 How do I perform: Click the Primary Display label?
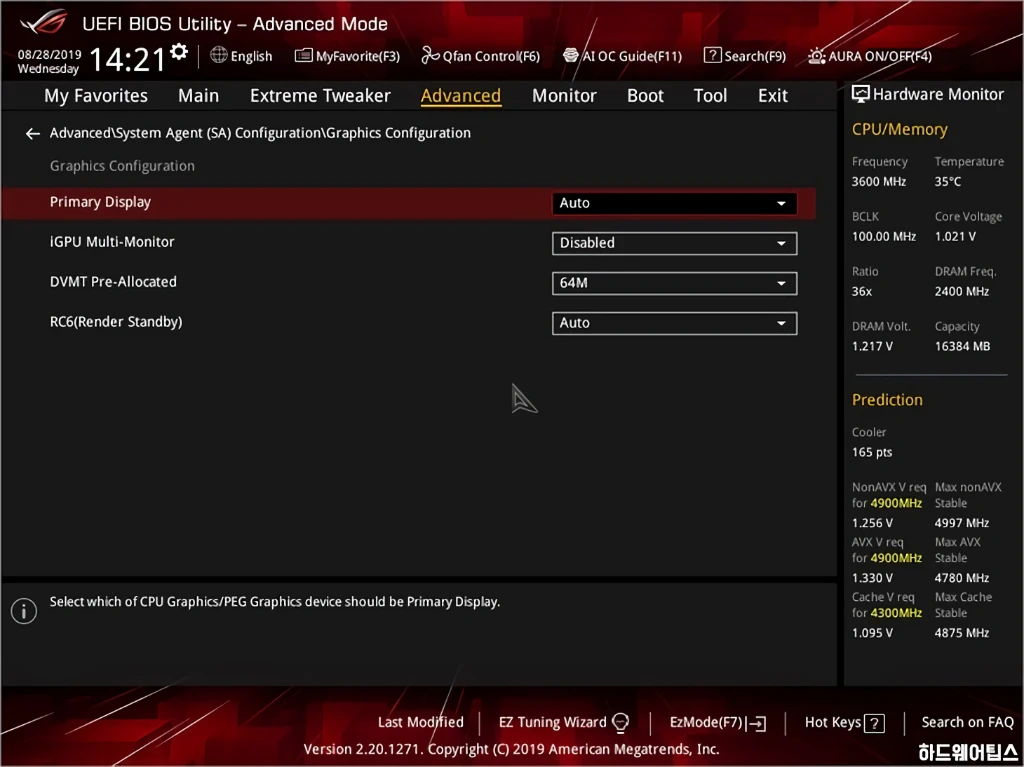[100, 202]
